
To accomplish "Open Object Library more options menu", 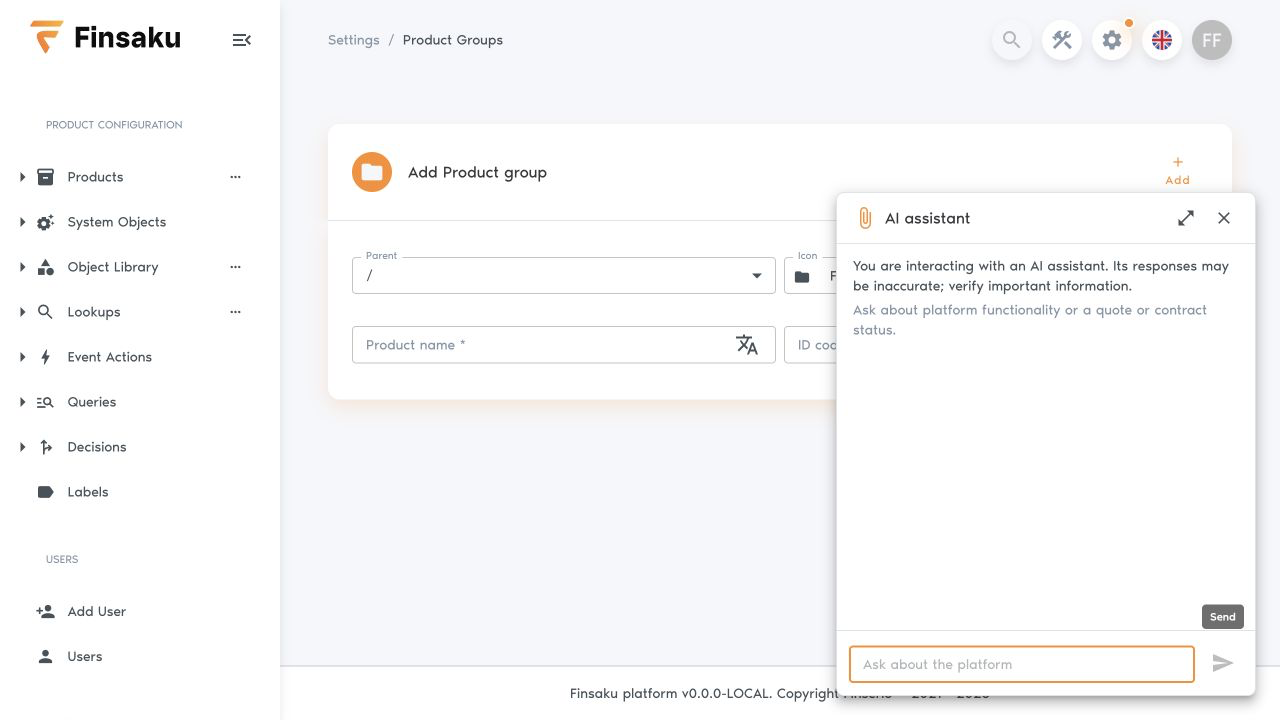I will 235,267.
